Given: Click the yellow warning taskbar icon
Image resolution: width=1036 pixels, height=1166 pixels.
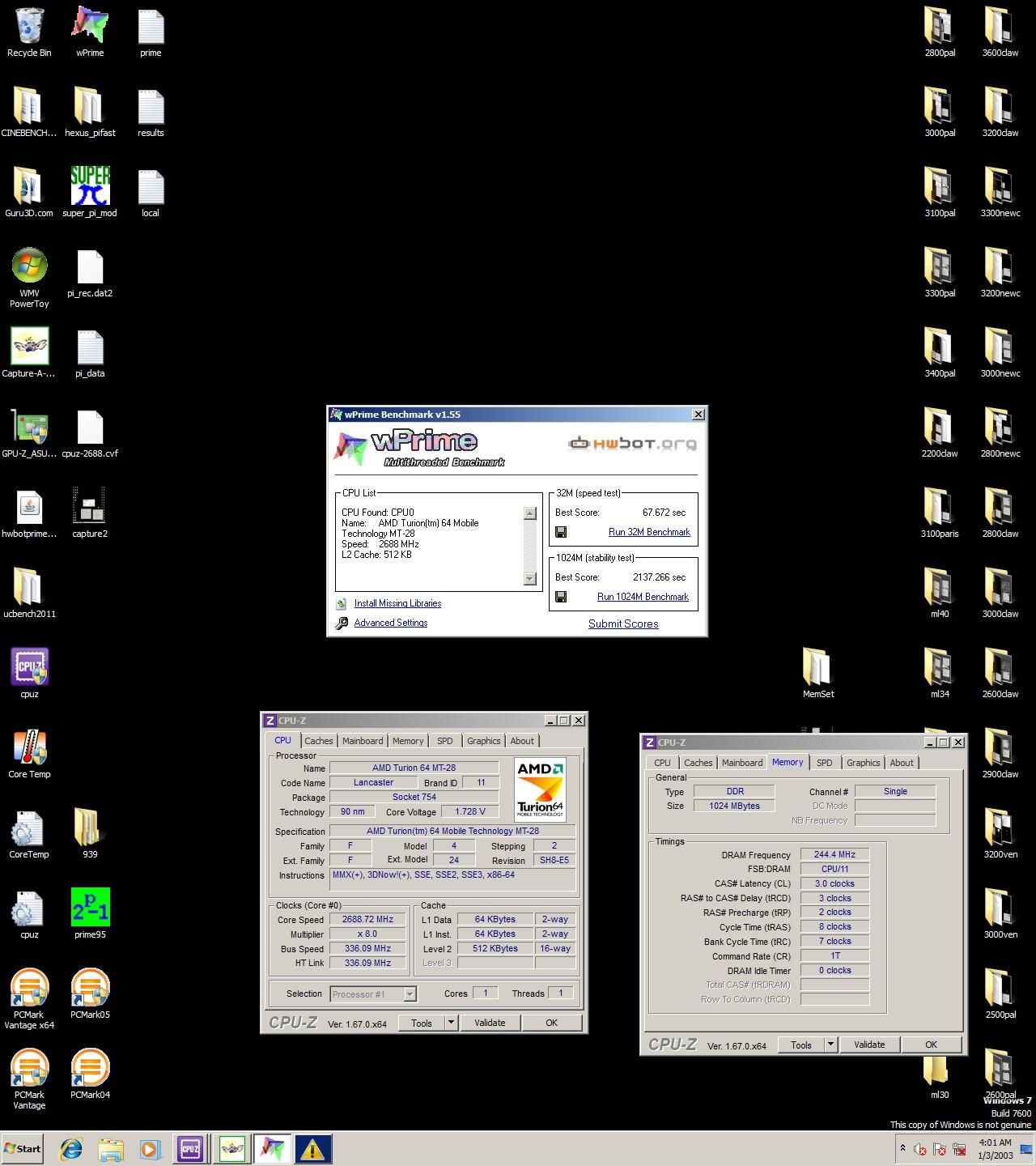Looking at the screenshot, I should coord(312,1148).
